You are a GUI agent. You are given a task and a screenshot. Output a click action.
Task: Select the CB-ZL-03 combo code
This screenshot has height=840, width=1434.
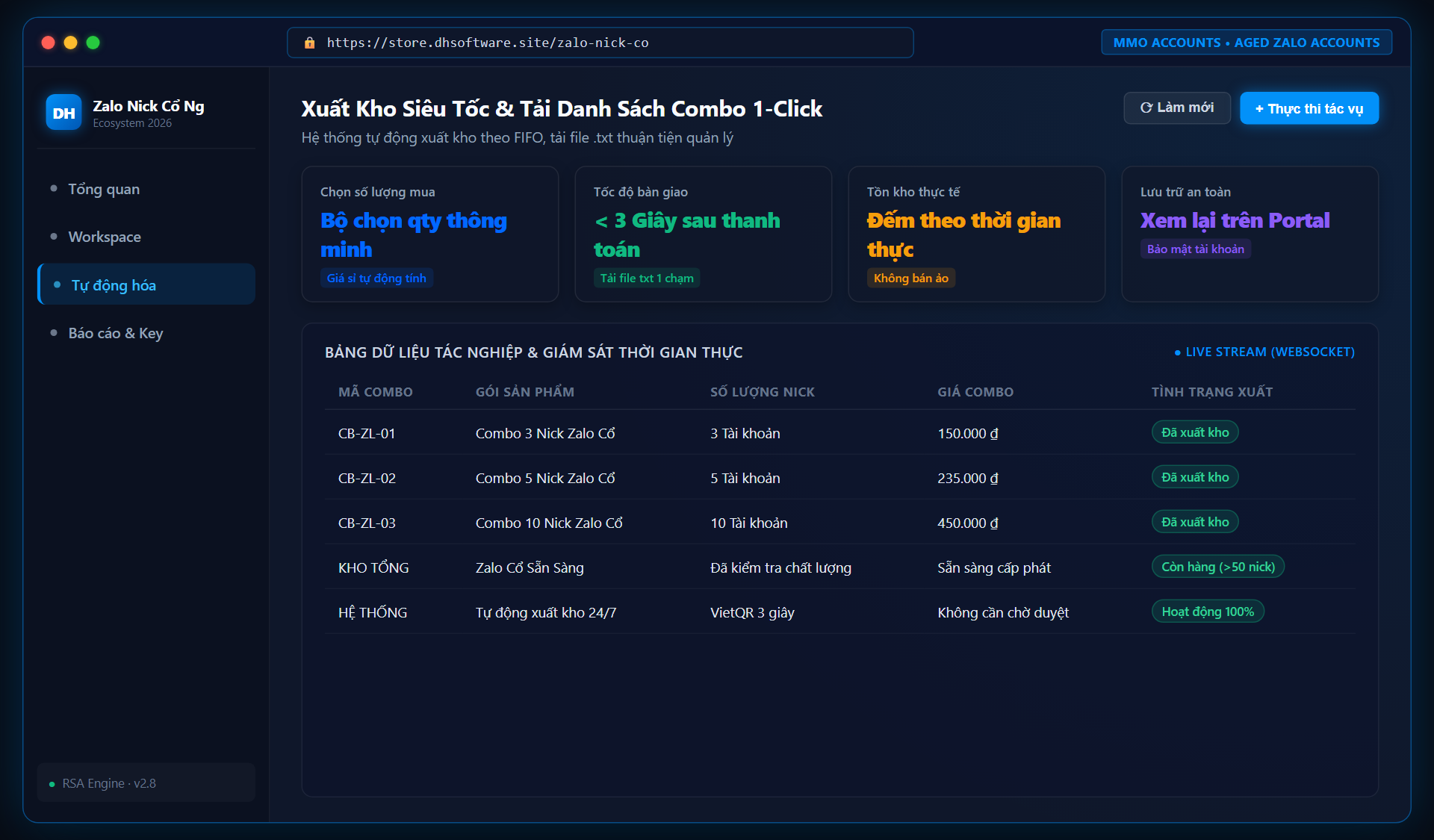click(x=367, y=523)
